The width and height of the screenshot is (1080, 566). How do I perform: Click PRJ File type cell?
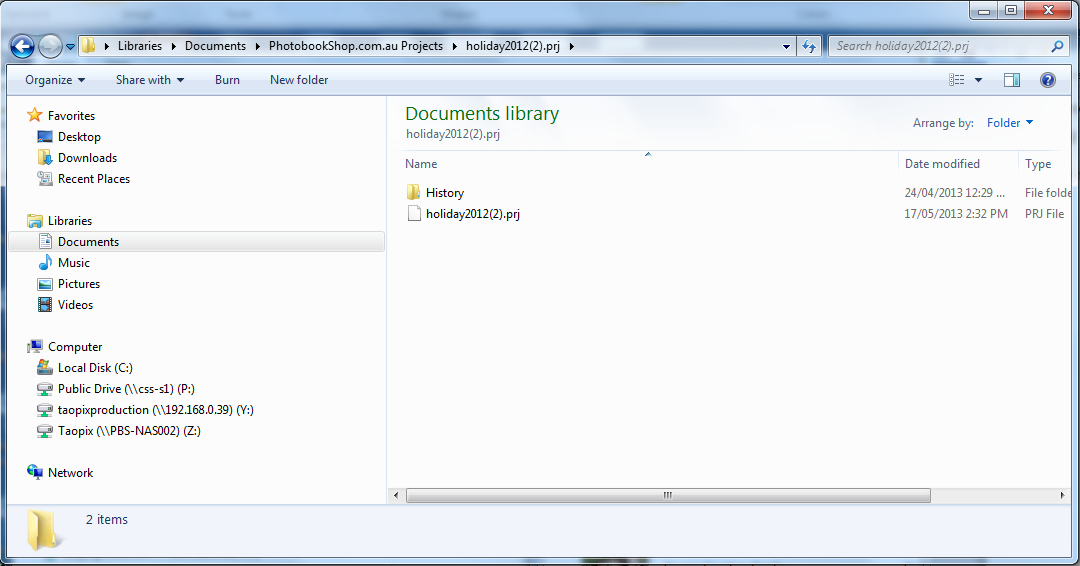coord(1044,214)
